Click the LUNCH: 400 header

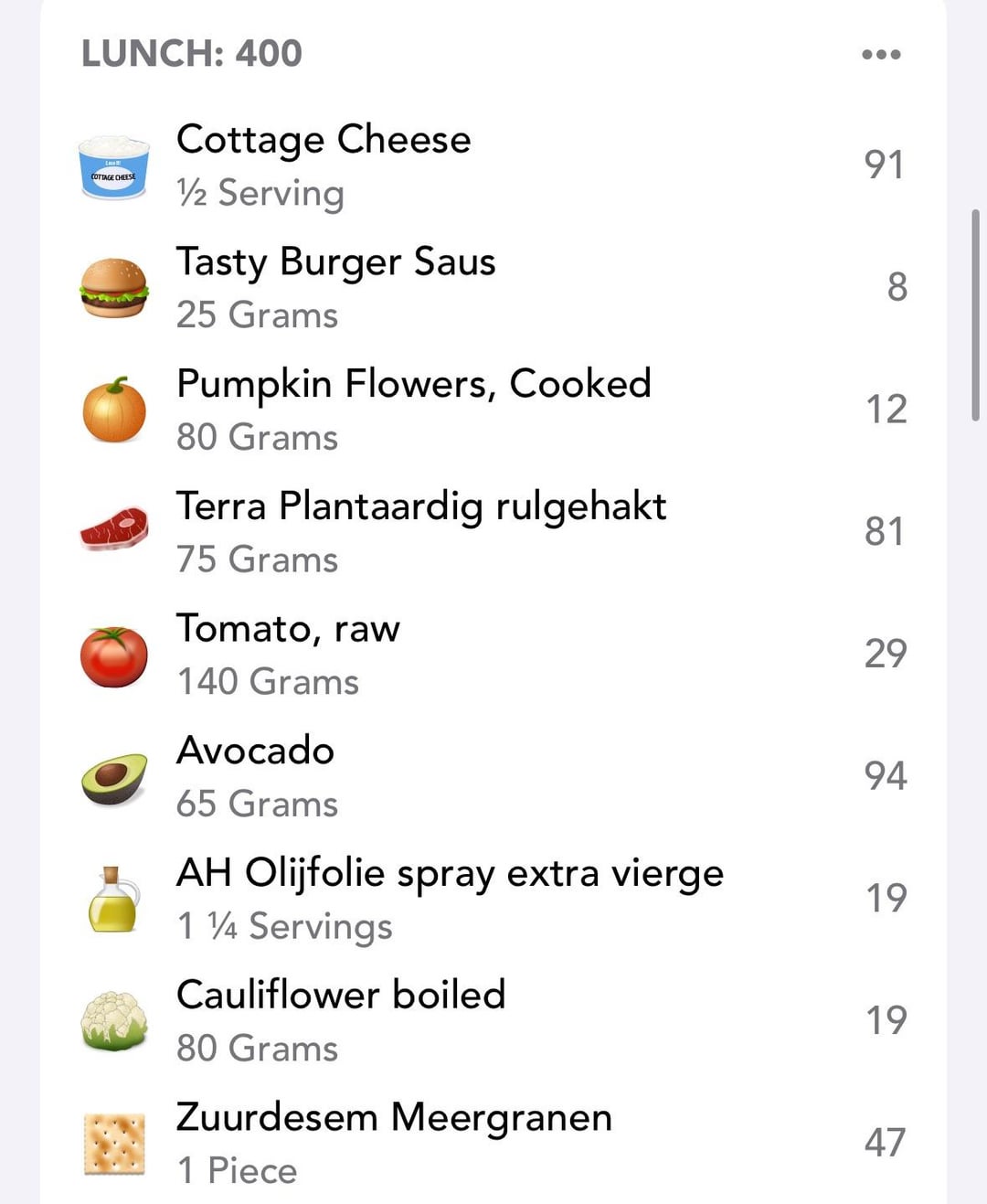coord(192,54)
